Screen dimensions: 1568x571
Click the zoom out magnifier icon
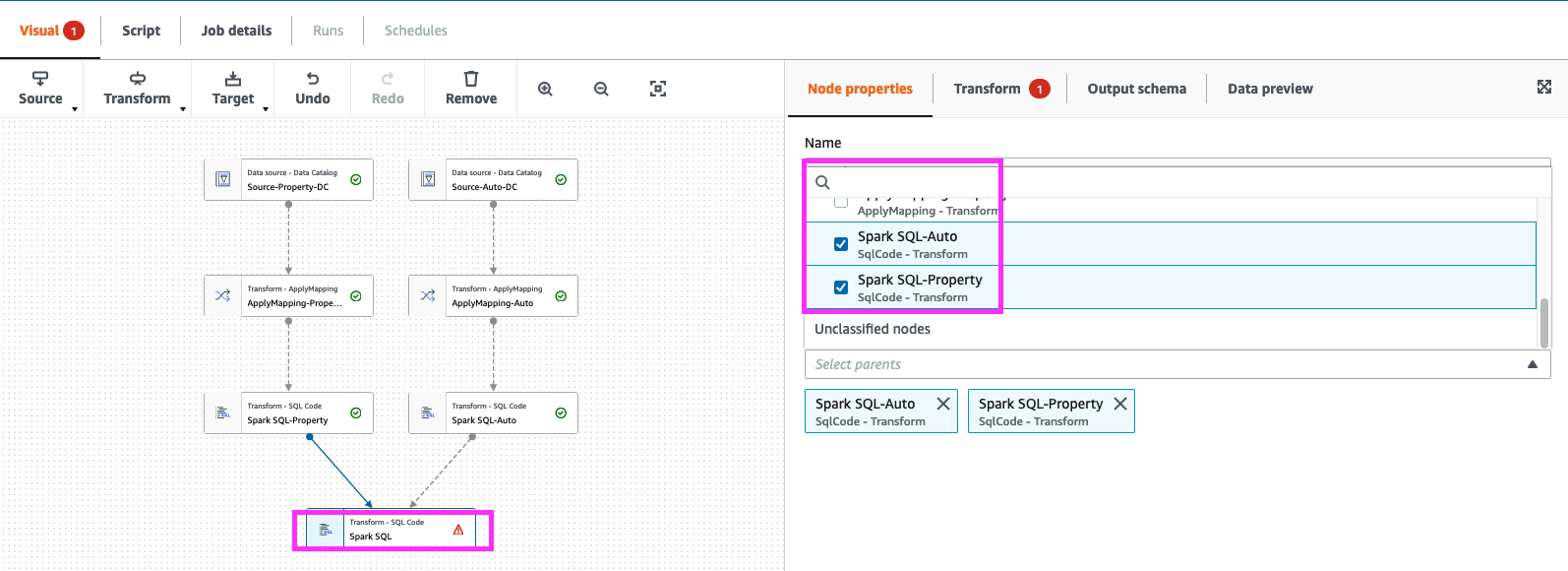click(x=601, y=89)
